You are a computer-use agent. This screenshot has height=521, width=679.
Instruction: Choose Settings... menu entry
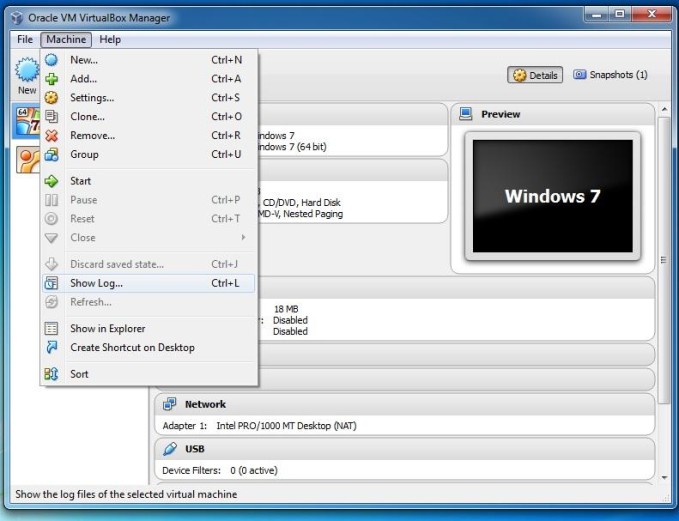coord(148,97)
